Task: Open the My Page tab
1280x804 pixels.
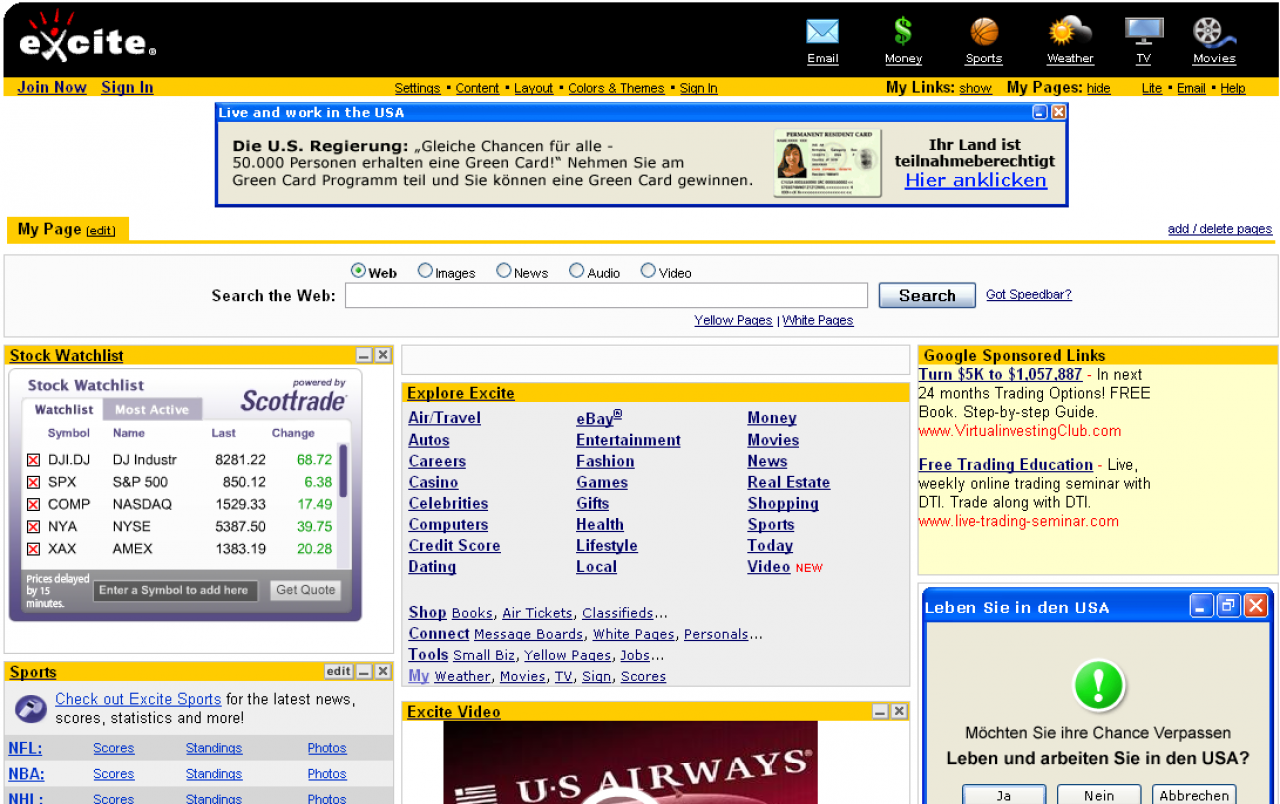Action: point(49,229)
